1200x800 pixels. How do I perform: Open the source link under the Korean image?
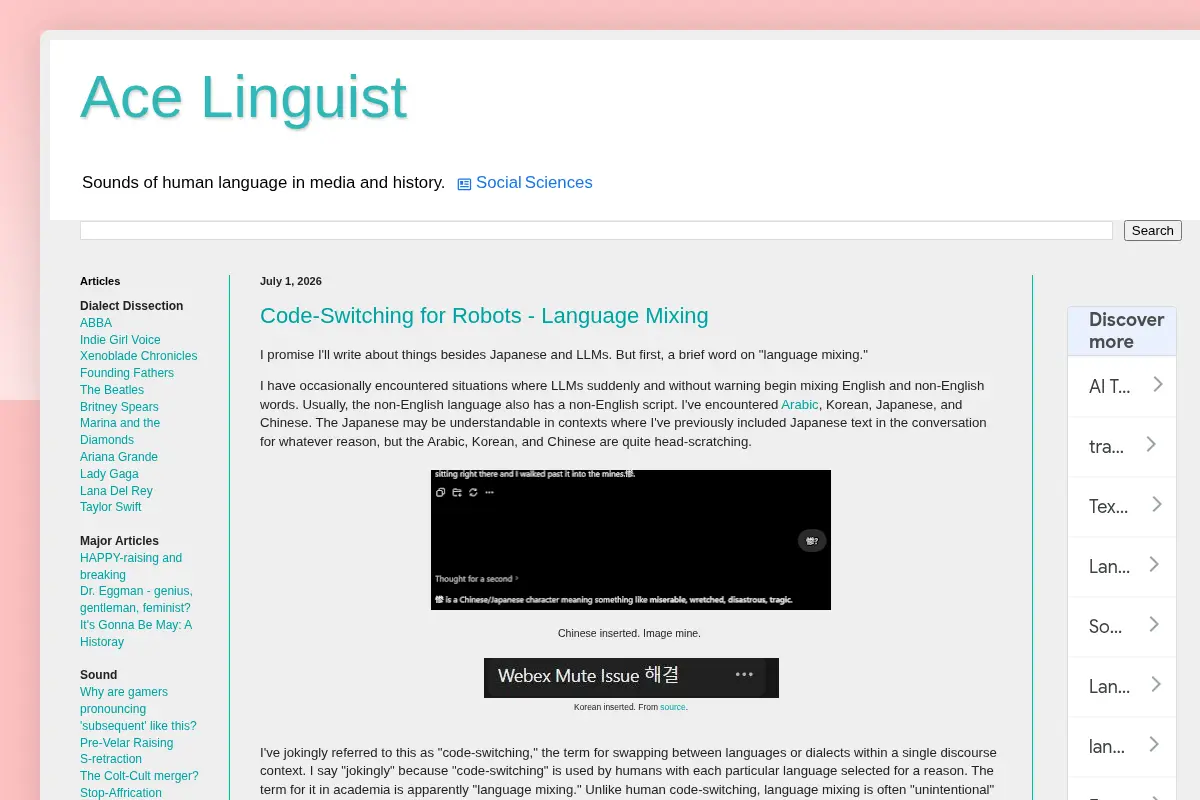click(672, 707)
